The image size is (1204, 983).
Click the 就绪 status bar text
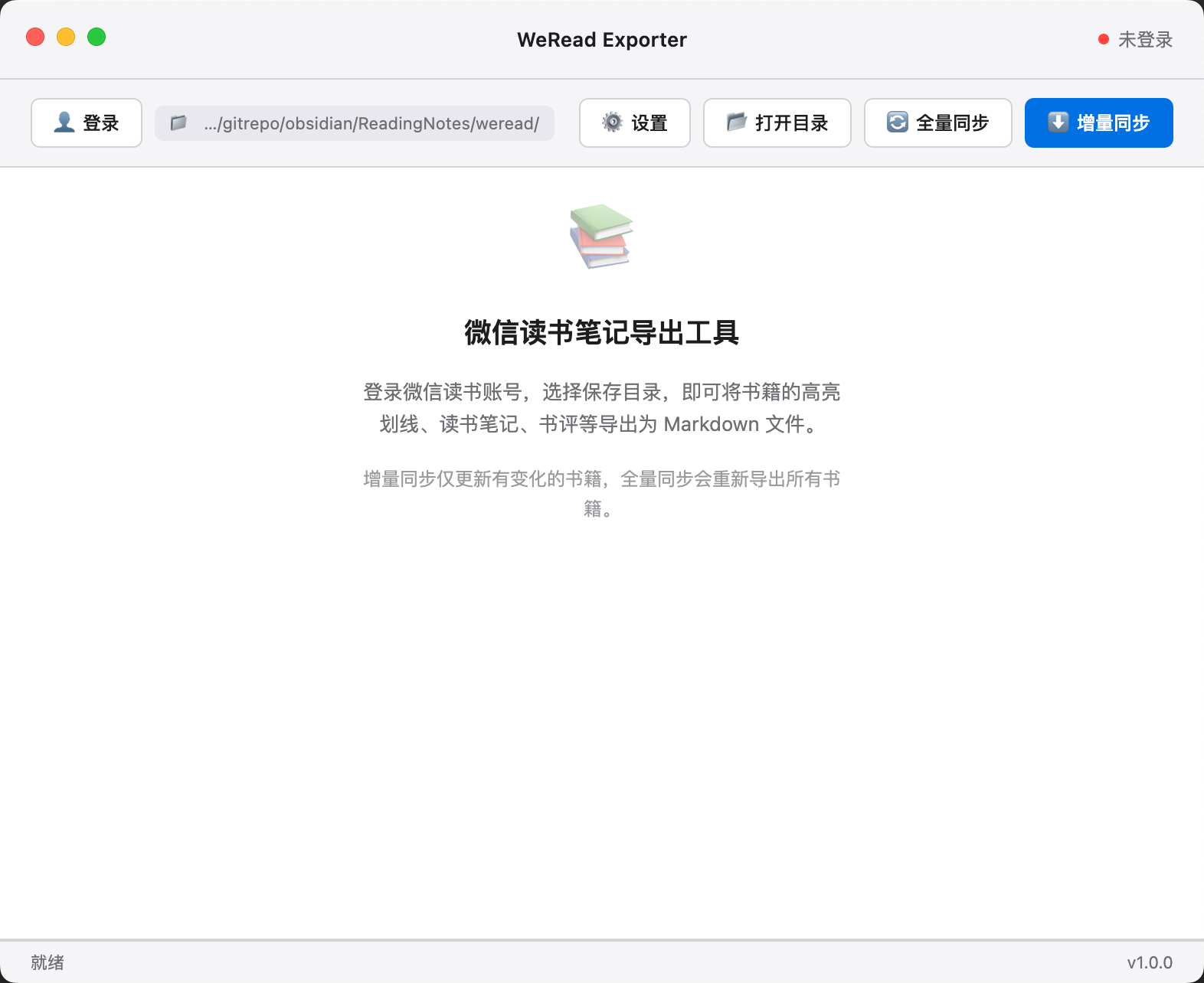pos(47,962)
